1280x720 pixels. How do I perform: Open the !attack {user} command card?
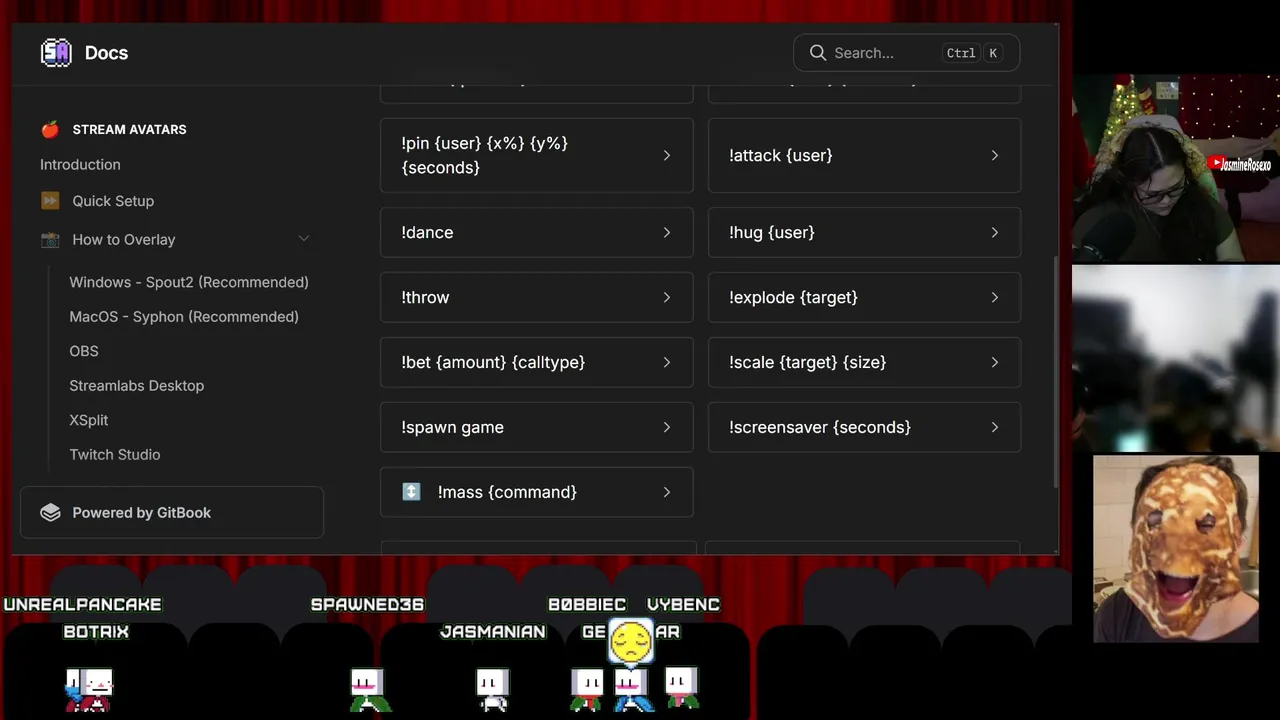[865, 155]
